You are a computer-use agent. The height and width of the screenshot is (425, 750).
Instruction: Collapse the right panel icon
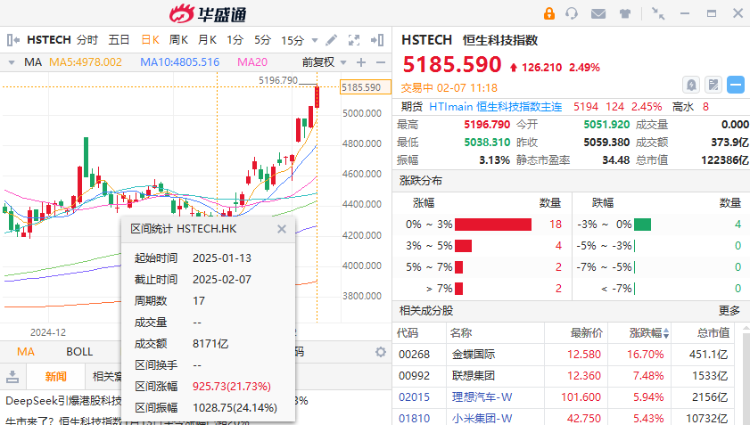[x=377, y=40]
